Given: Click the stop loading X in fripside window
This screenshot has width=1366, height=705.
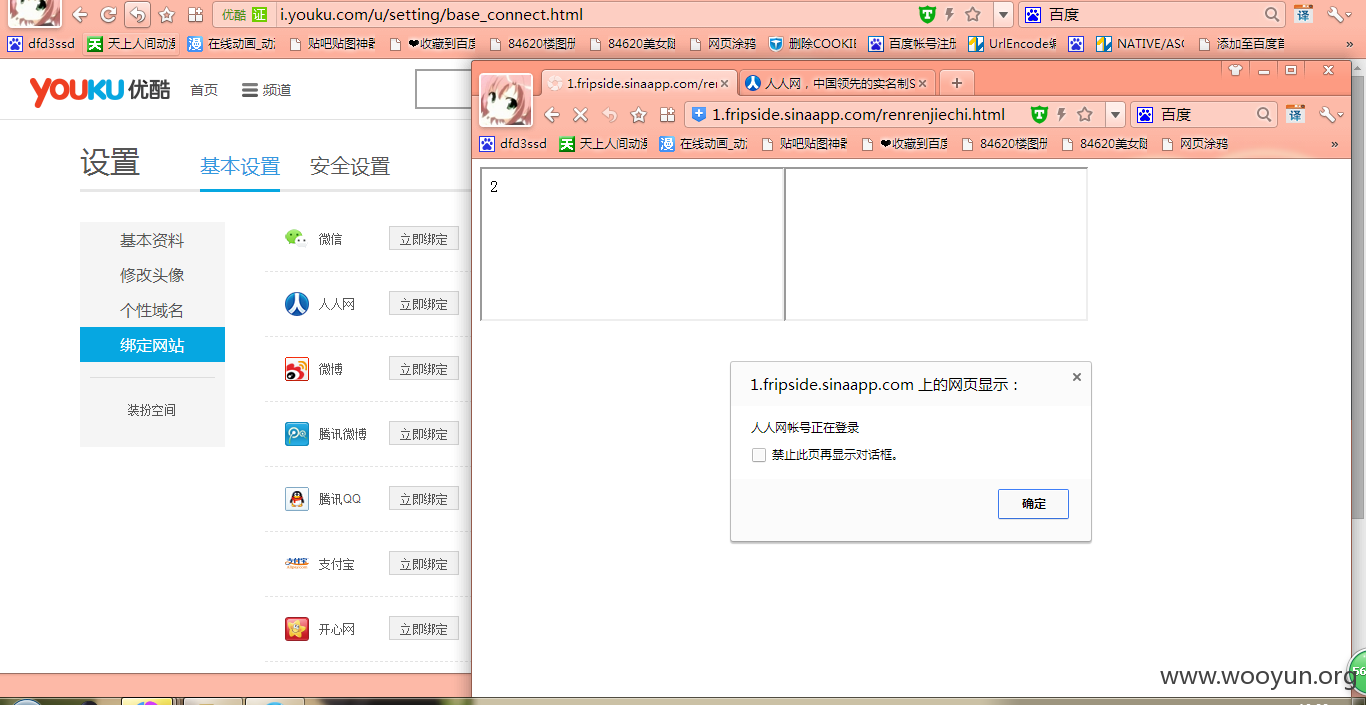Looking at the screenshot, I should pyautogui.click(x=580, y=114).
